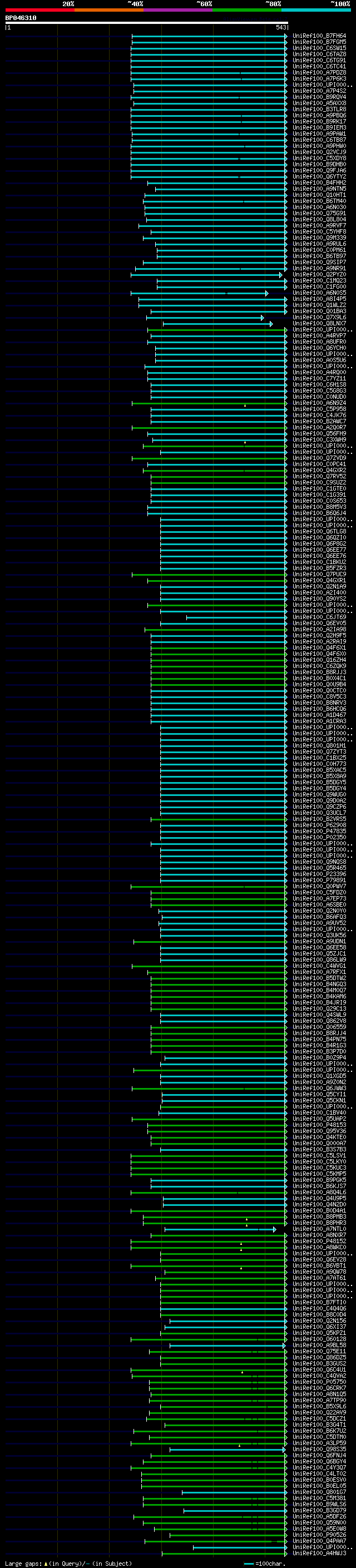Select the UniRef100_A7EP73 label
Image resolution: width=356 pixels, height=1568 pixels.
(319, 899)
